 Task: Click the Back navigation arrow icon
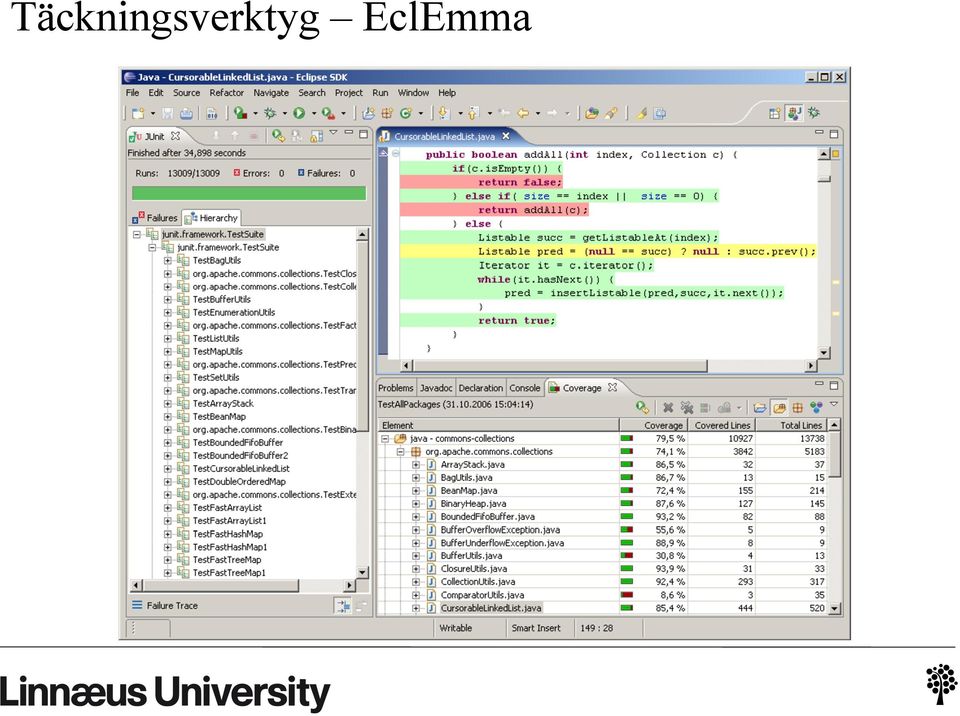[x=523, y=113]
